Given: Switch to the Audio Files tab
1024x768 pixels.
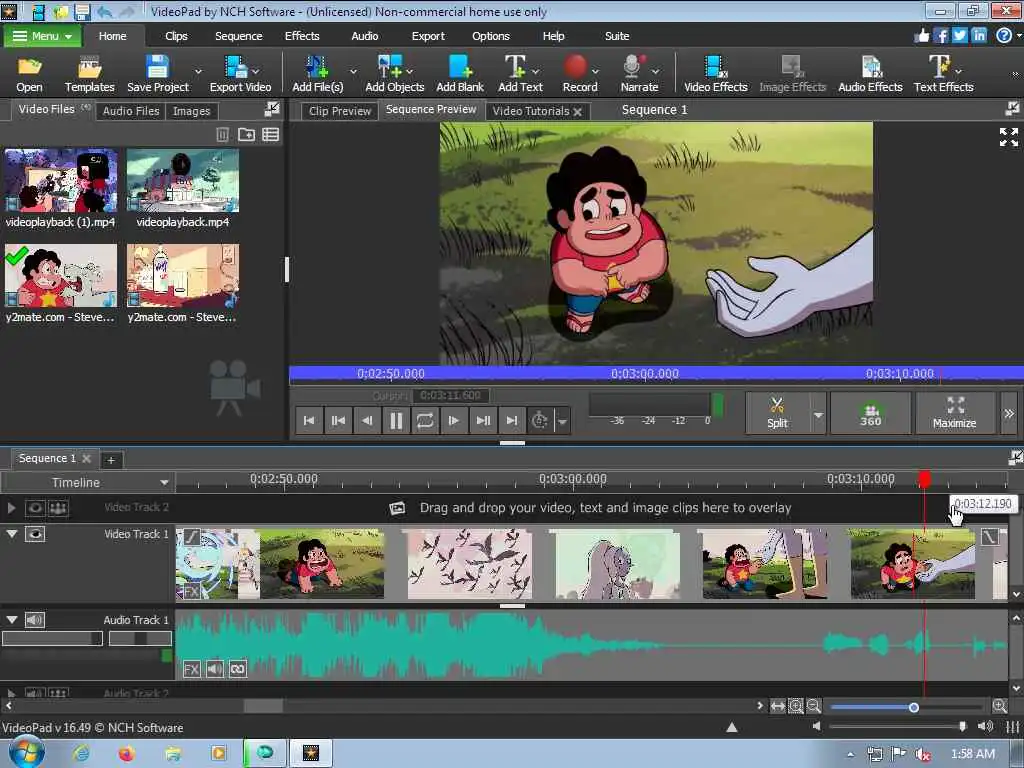Looking at the screenshot, I should coord(131,111).
